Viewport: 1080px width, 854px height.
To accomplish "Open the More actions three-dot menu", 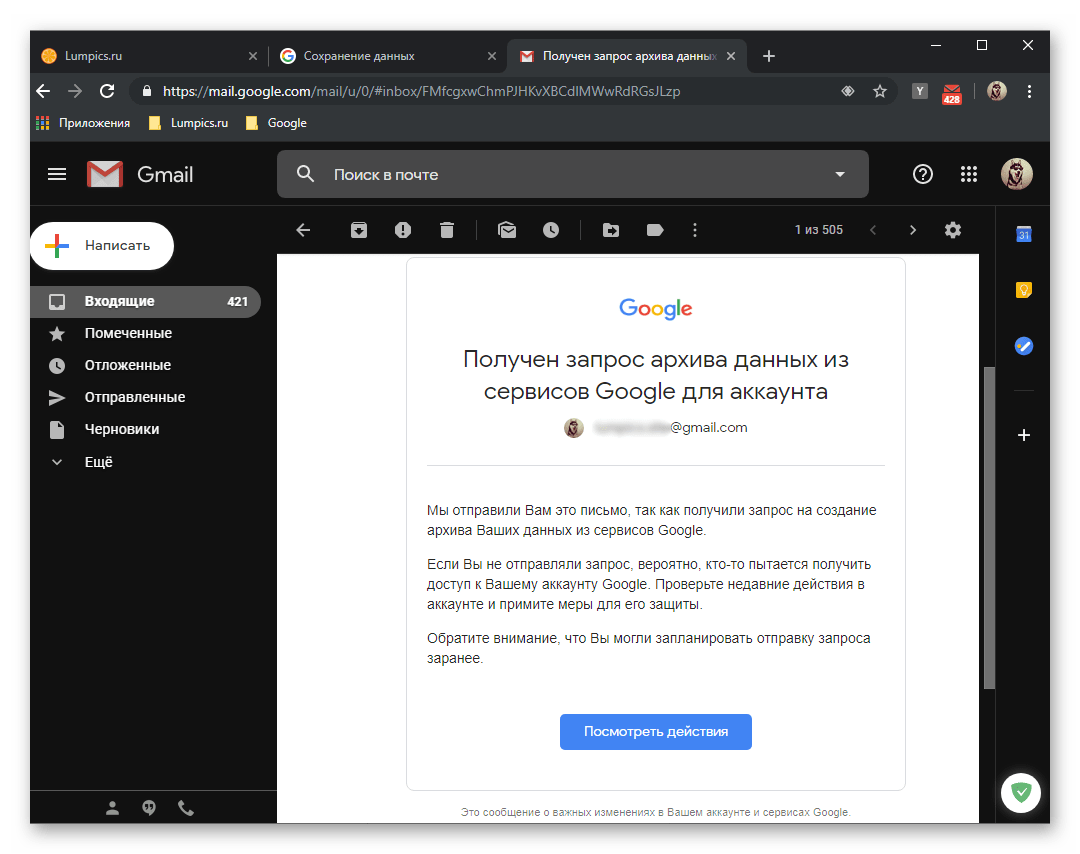I will [x=694, y=230].
